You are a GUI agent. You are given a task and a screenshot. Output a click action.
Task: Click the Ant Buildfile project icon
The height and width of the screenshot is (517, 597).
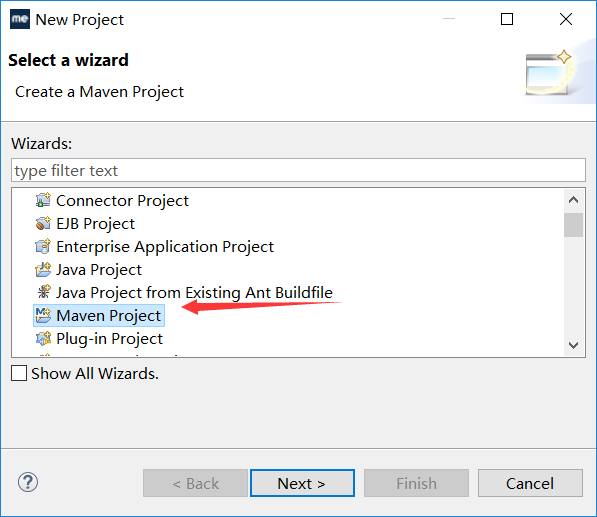tap(43, 292)
